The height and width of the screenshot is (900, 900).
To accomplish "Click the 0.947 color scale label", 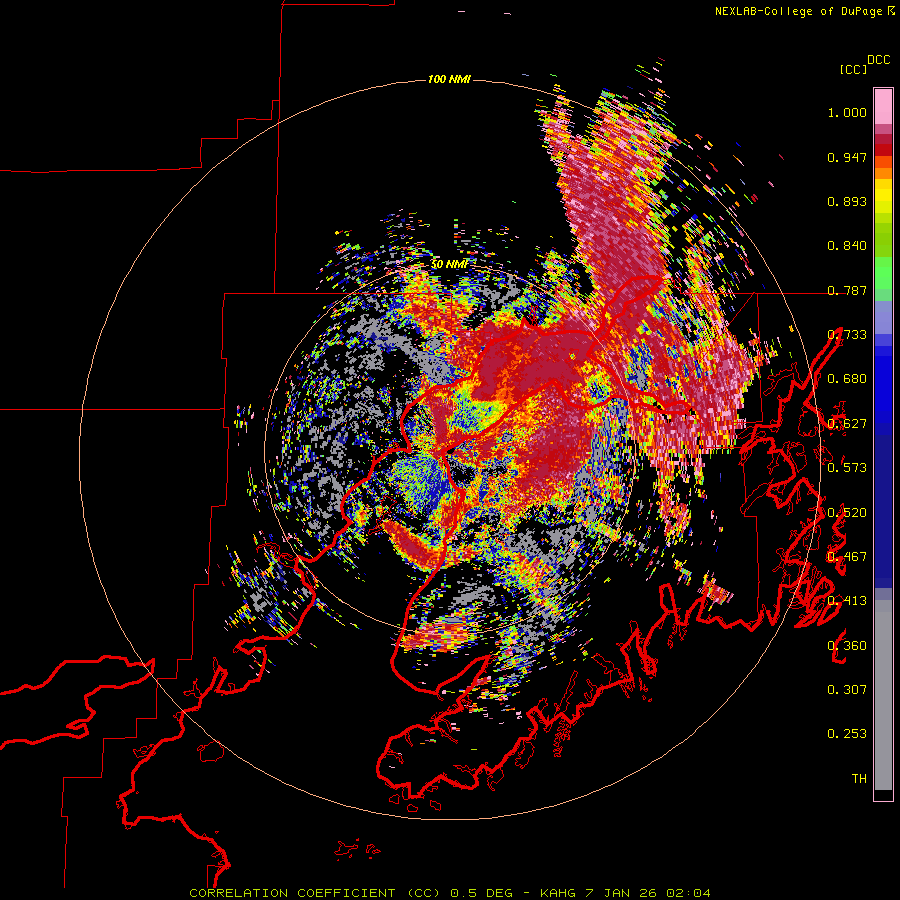I will point(847,157).
